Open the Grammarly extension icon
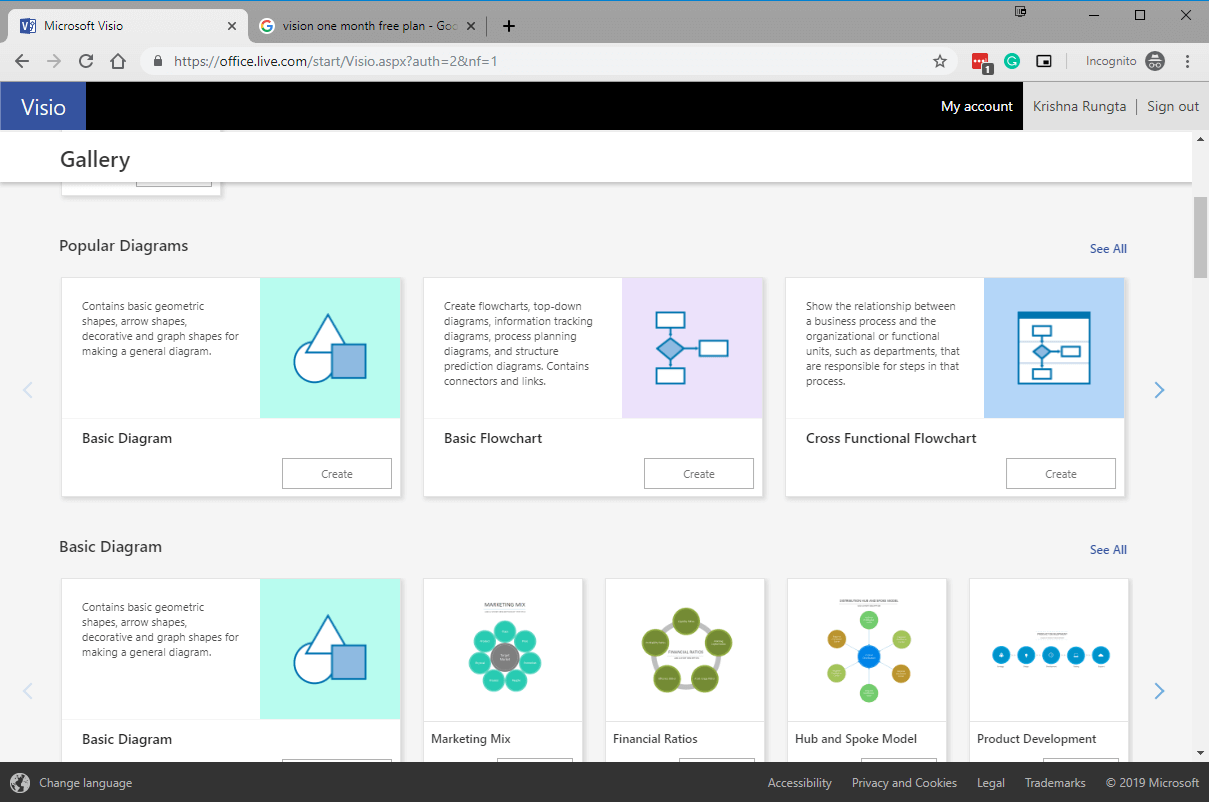This screenshot has height=802, width=1209. click(x=1012, y=61)
